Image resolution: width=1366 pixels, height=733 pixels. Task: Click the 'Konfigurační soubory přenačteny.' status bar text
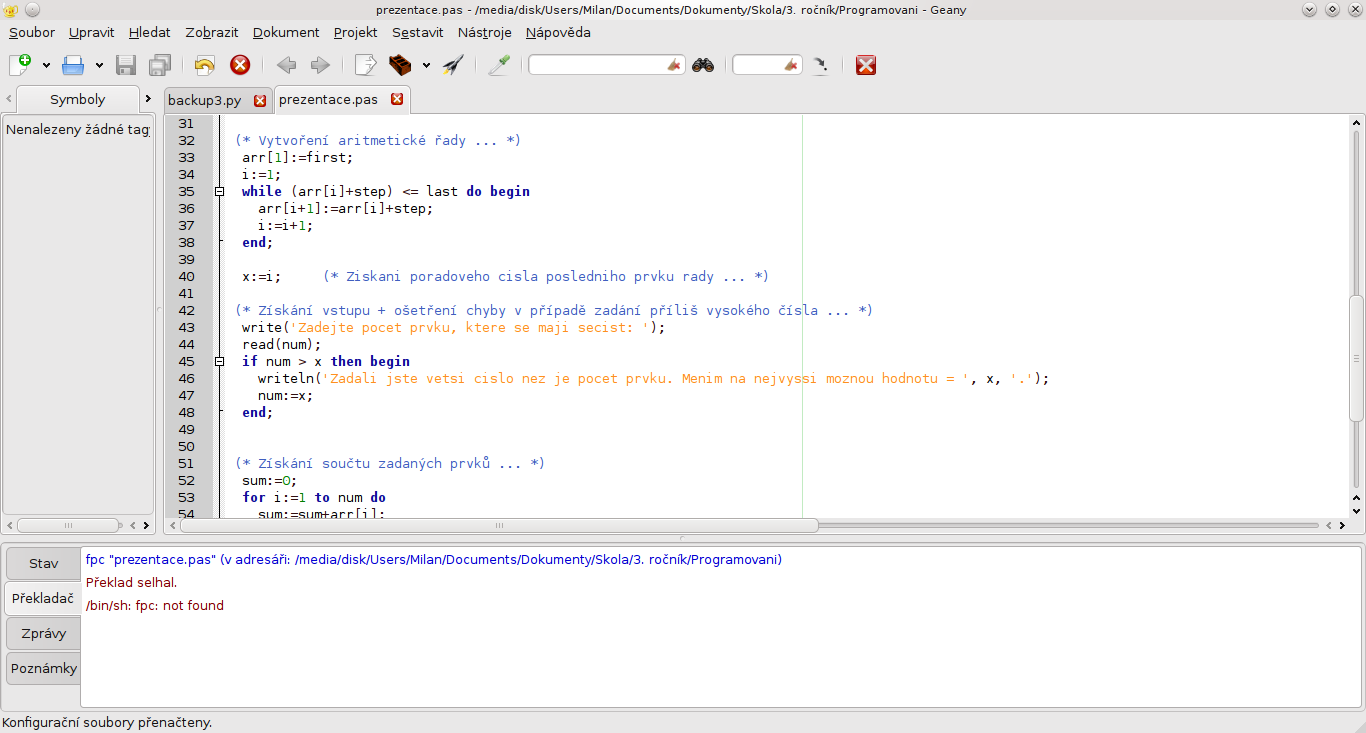pos(107,722)
